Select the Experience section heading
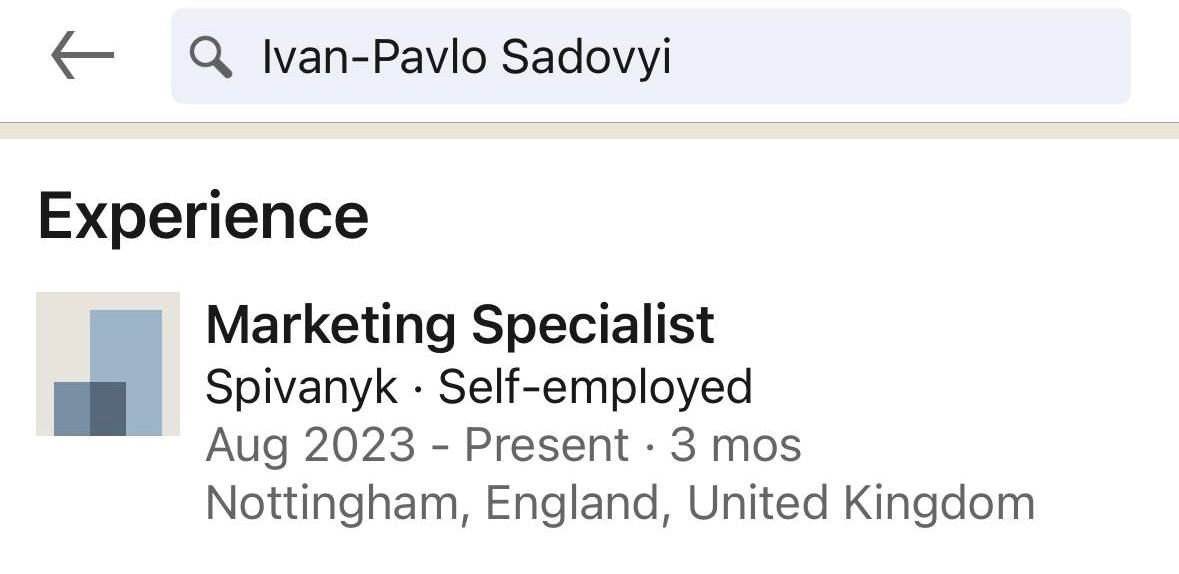Image resolution: width=1179 pixels, height=574 pixels. (x=203, y=216)
